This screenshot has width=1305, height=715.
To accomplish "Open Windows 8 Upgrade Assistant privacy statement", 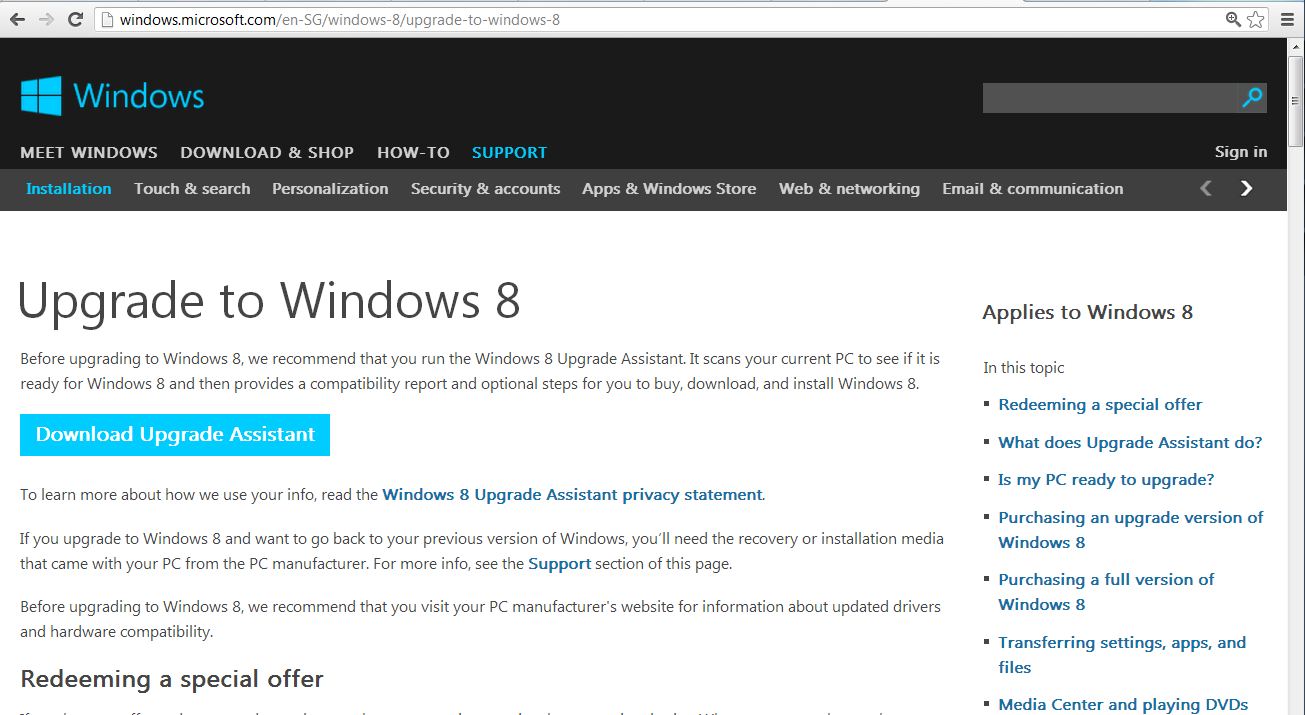I will coord(572,494).
